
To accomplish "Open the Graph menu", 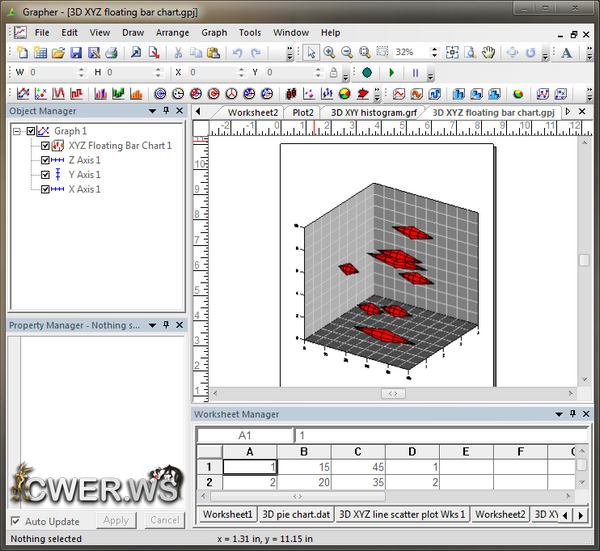I will [214, 32].
